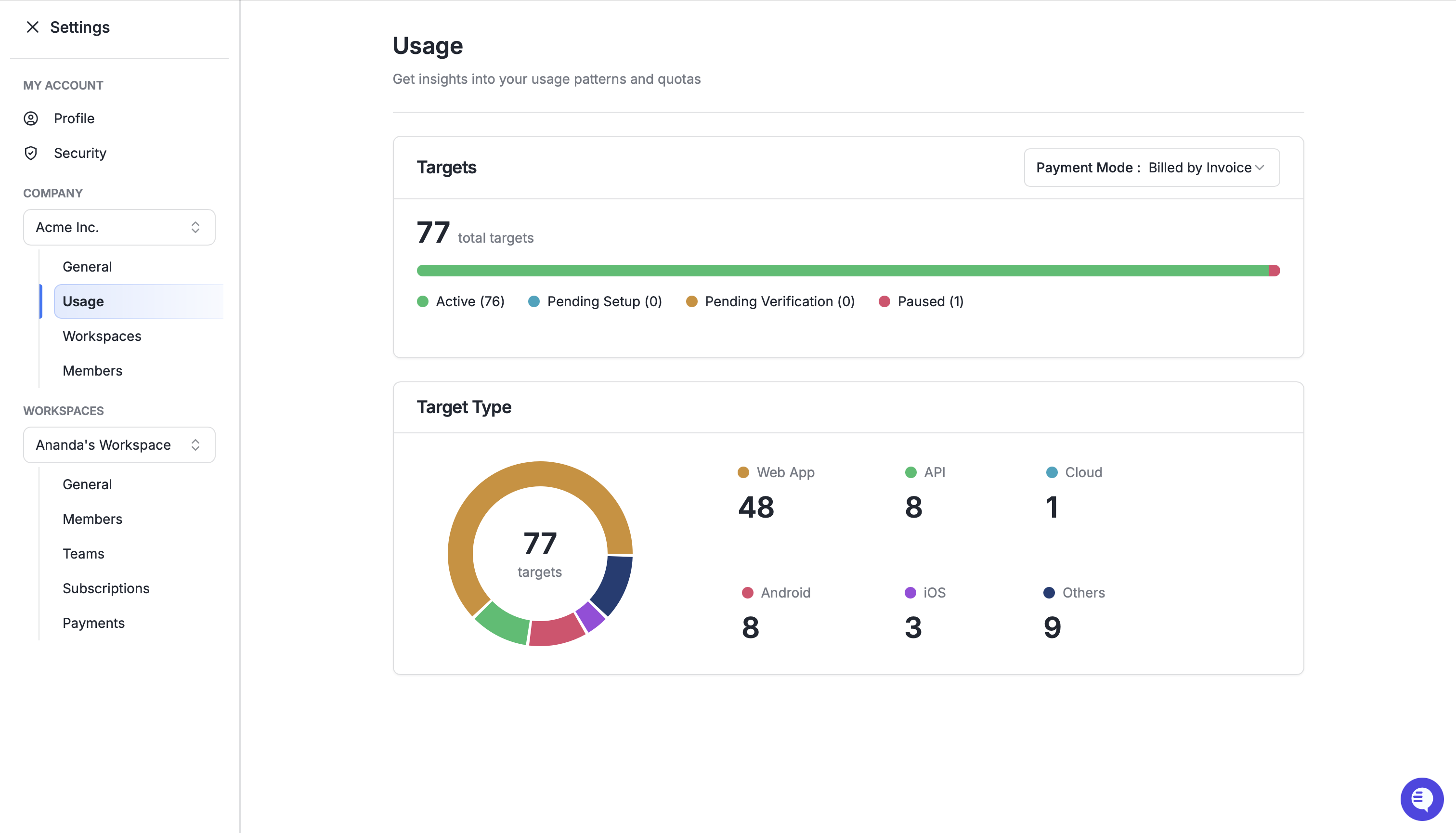The height and width of the screenshot is (833, 1456).
Task: Click the API legend green dot
Action: tap(911, 472)
